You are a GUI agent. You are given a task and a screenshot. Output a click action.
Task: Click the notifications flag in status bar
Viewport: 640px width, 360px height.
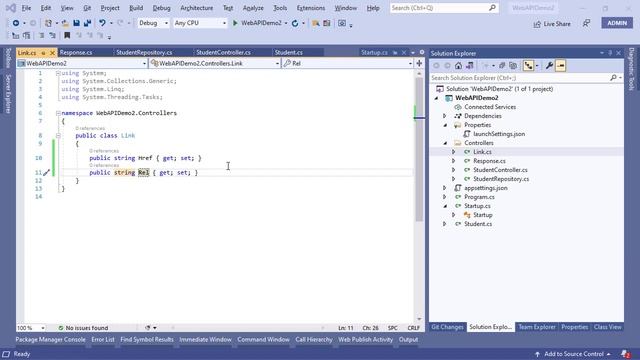[x=625, y=354]
